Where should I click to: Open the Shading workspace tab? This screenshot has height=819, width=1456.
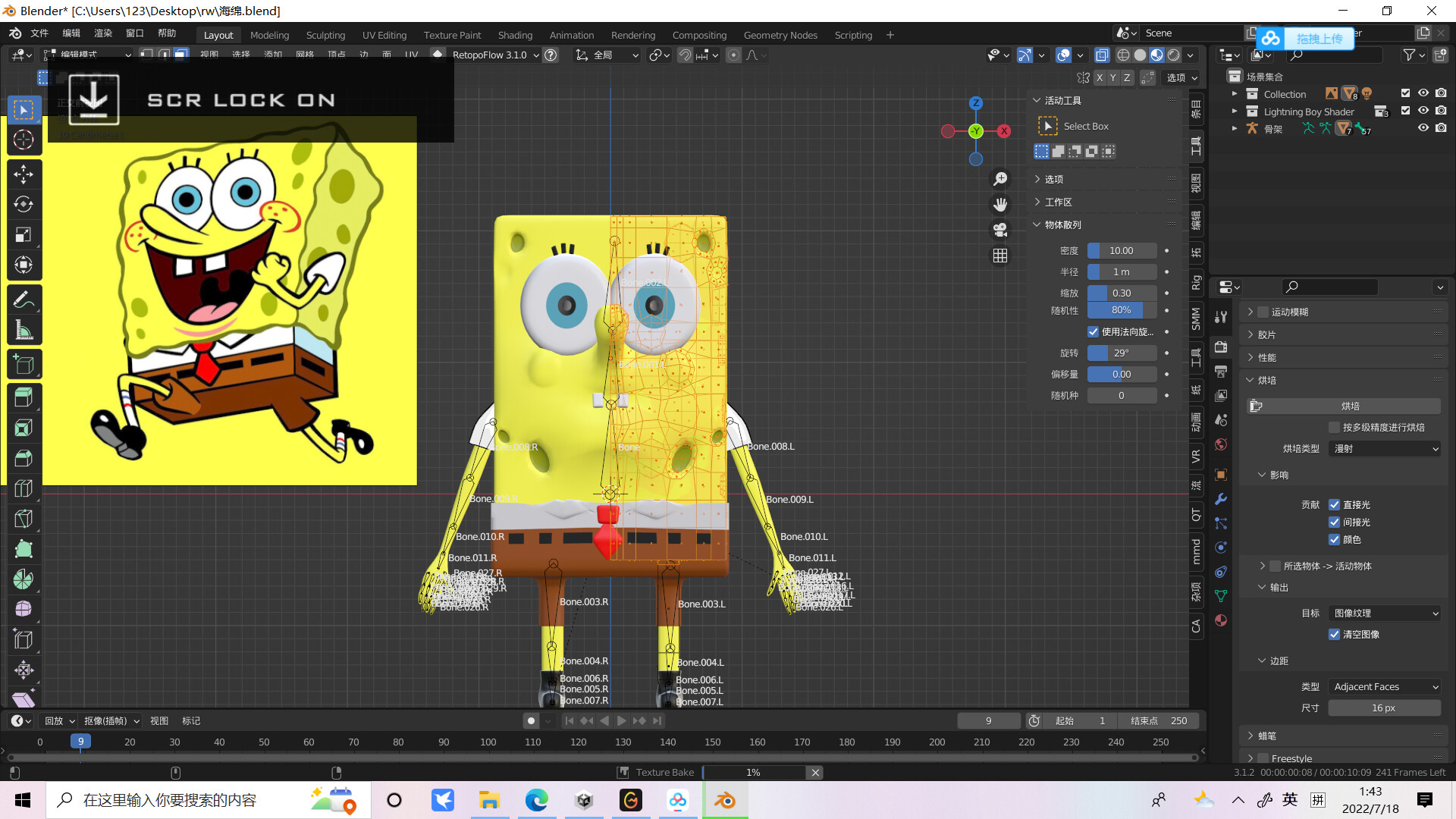tap(515, 35)
